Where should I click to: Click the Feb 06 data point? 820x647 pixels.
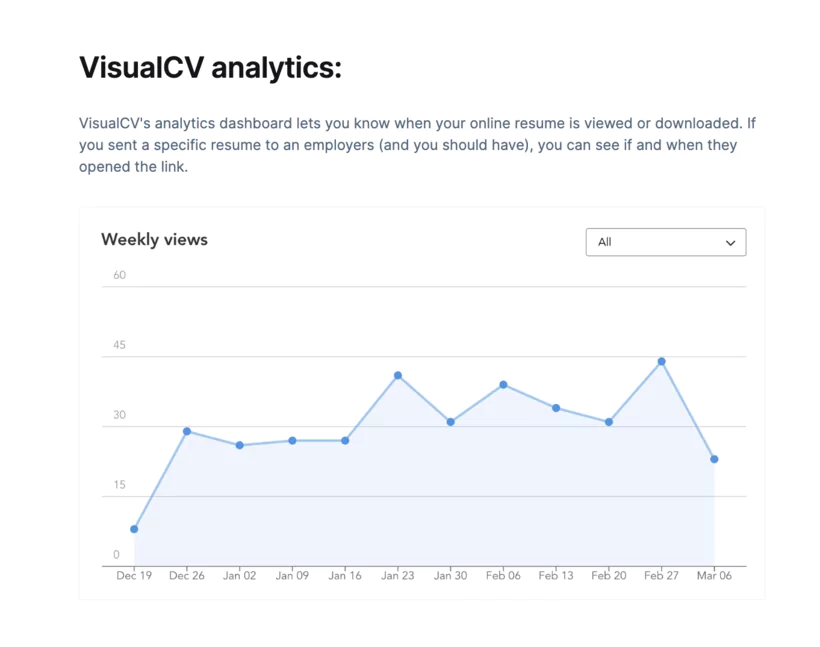(x=503, y=383)
